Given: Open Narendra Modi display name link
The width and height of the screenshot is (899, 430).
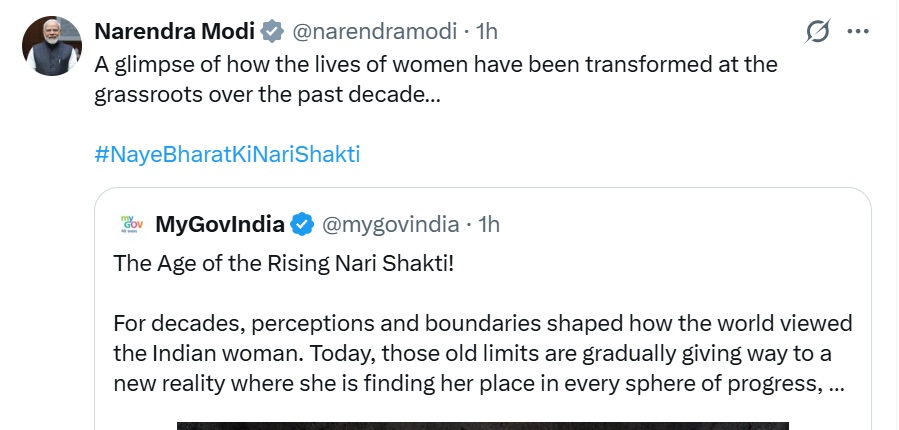Looking at the screenshot, I should pyautogui.click(x=175, y=32).
